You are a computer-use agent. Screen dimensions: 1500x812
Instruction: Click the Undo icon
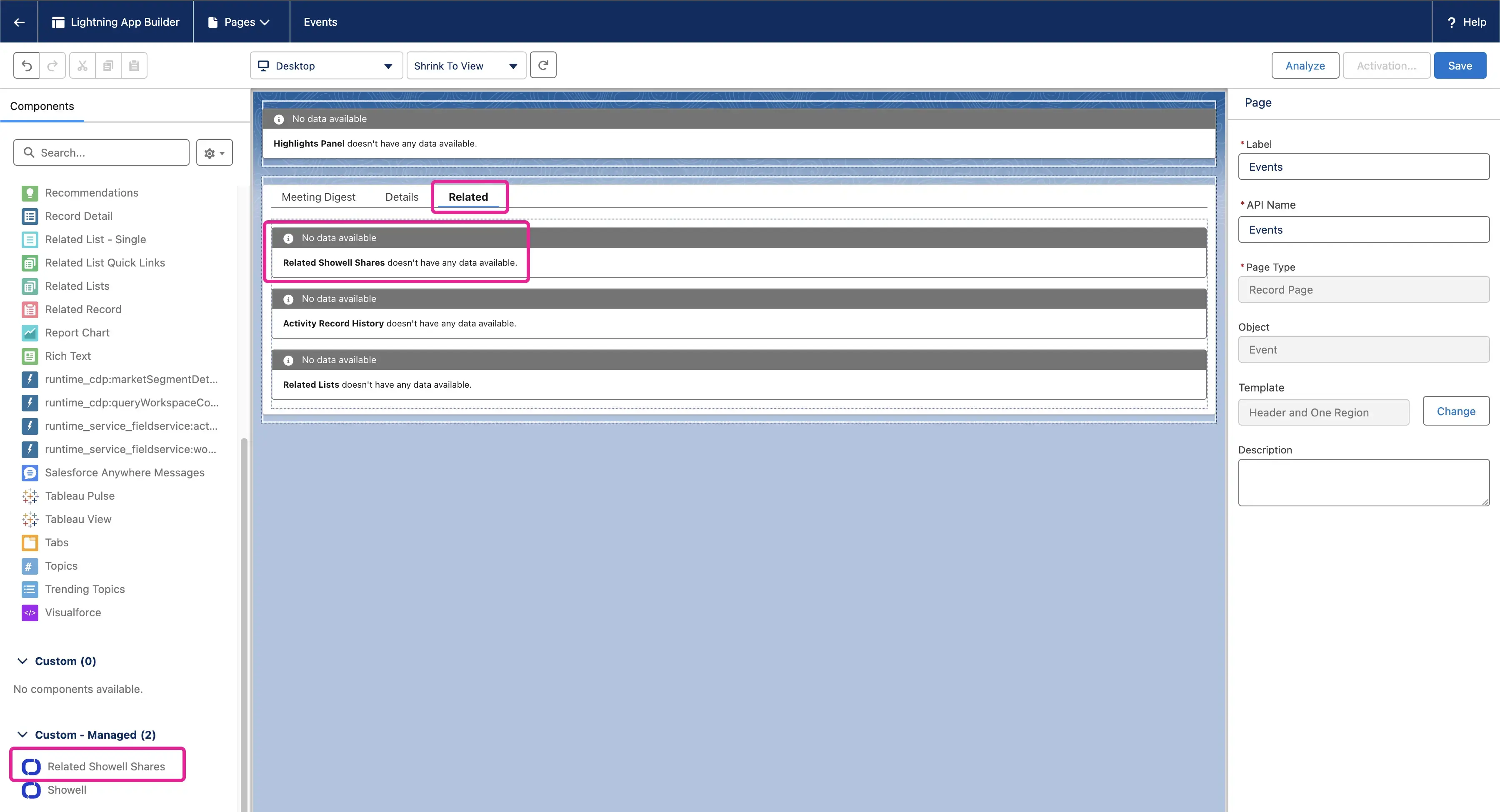(x=27, y=65)
